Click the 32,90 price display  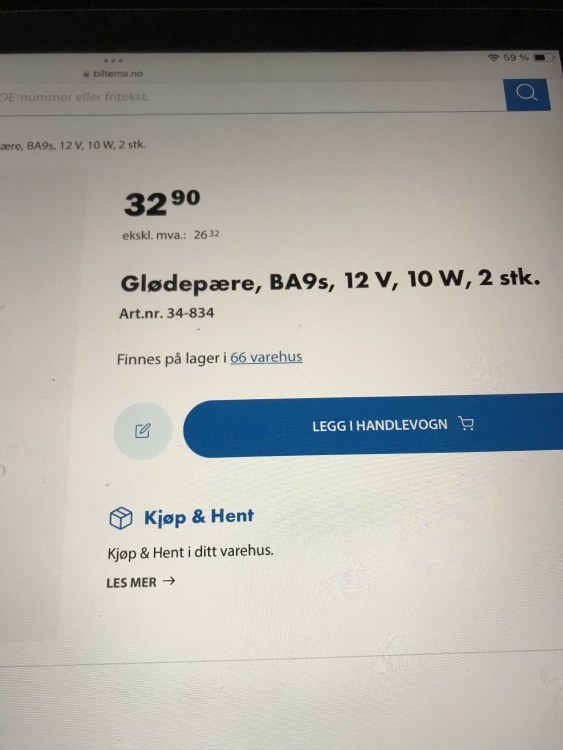162,203
